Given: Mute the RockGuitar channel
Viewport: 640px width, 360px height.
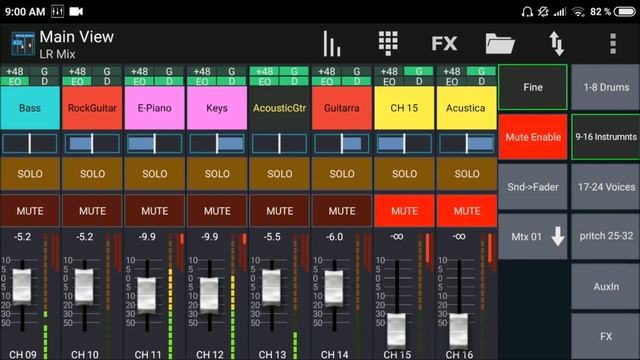Looking at the screenshot, I should (x=92, y=211).
